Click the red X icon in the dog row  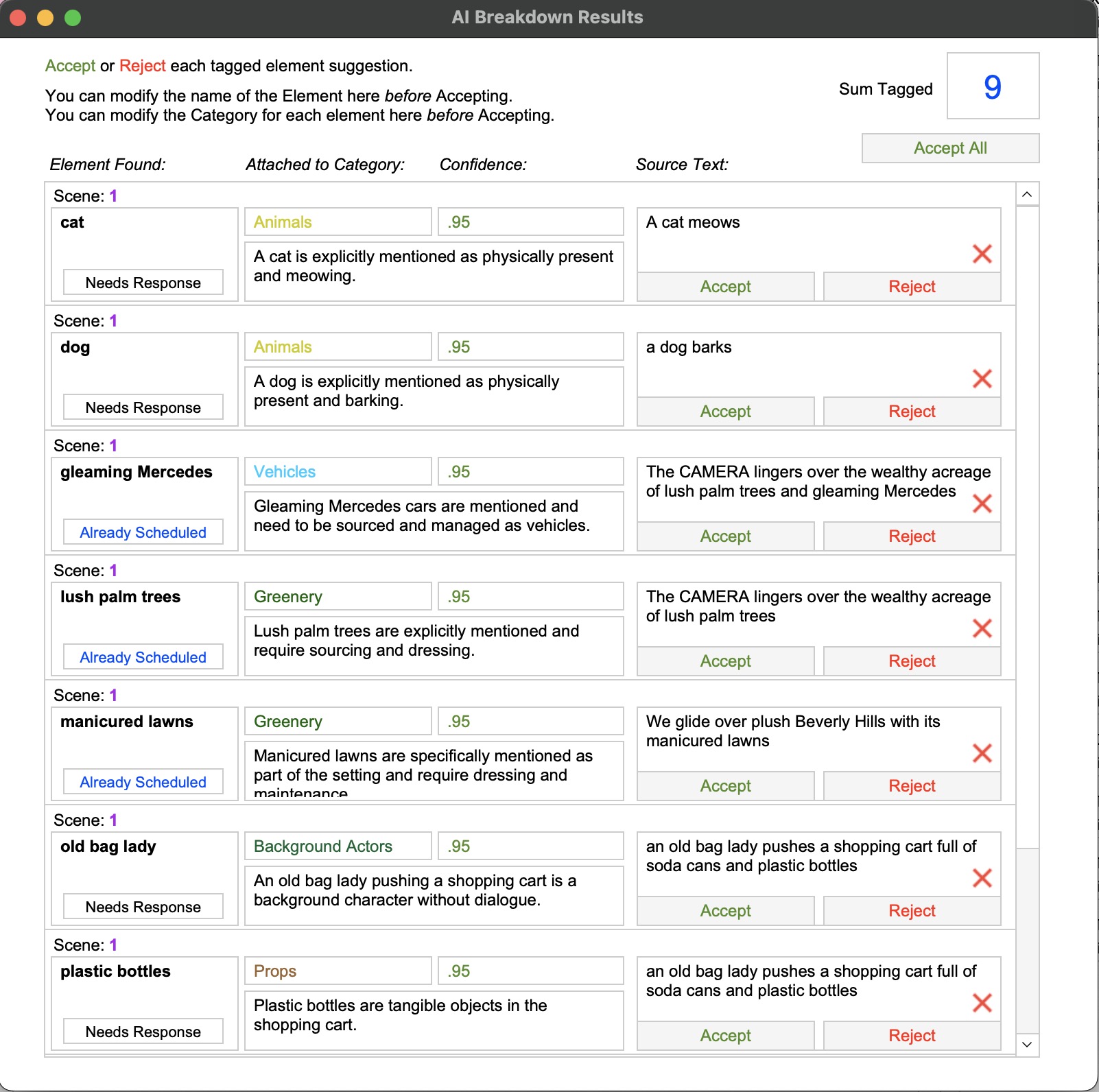click(982, 379)
